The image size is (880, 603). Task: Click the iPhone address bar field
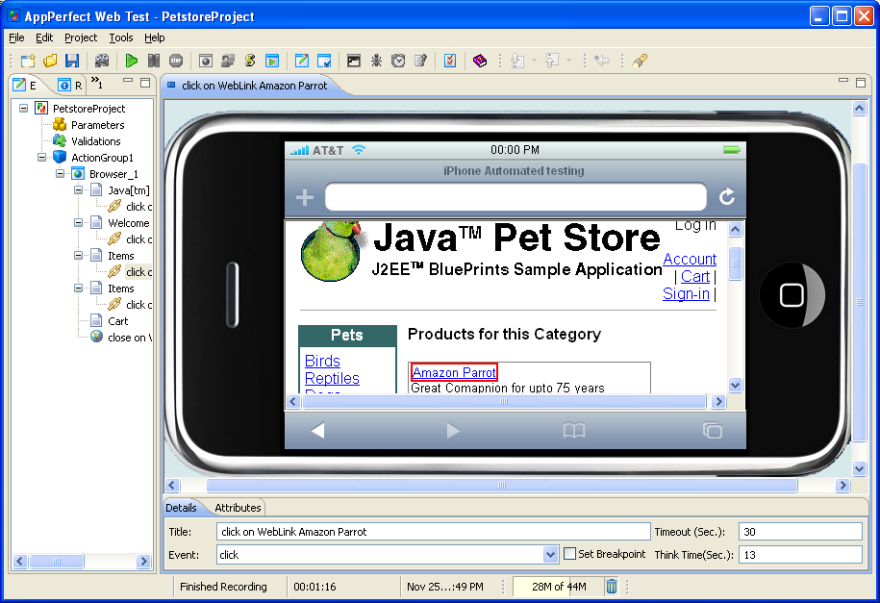516,197
